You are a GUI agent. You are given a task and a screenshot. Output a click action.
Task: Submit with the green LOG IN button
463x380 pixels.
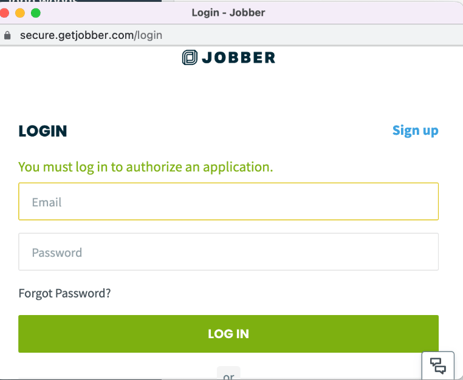click(x=228, y=334)
